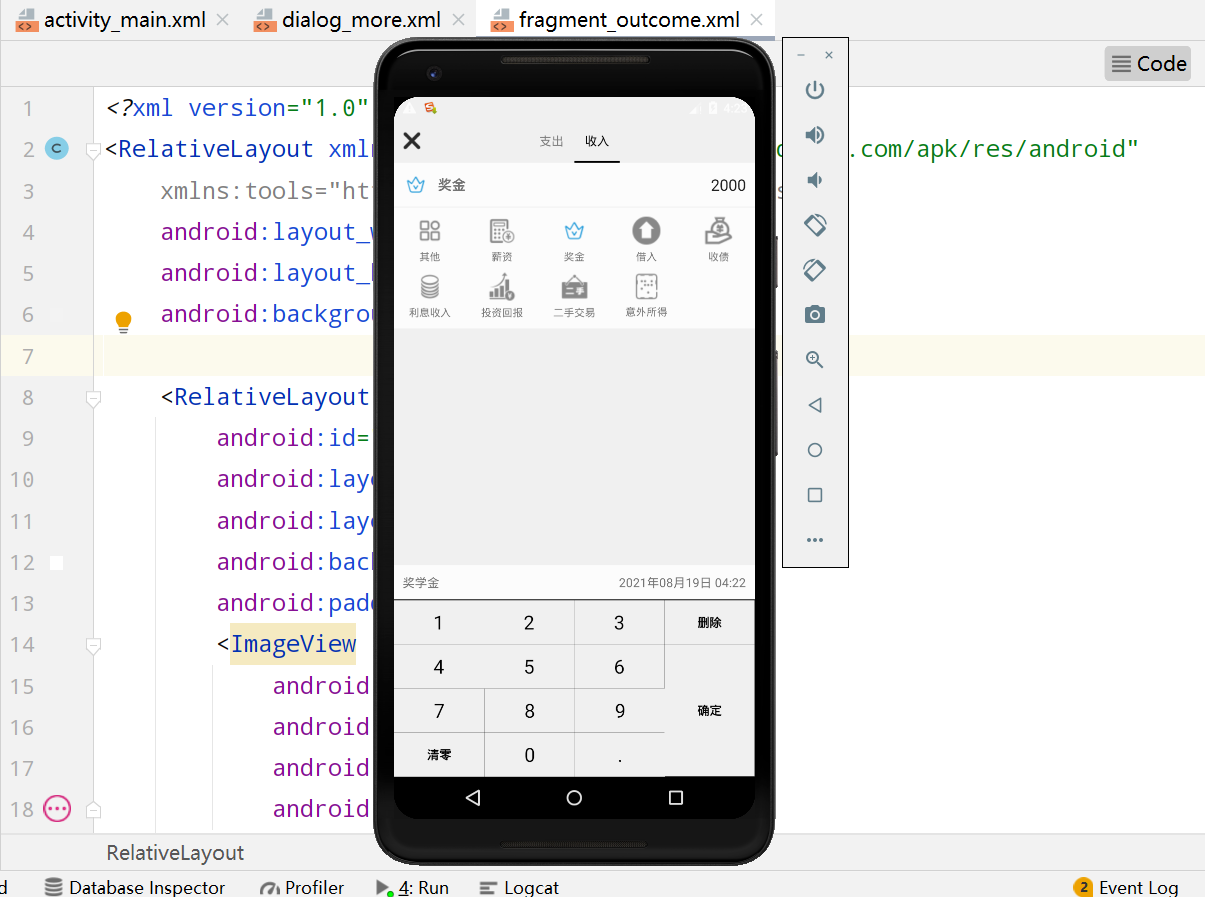Open the Logcat tool window
The height and width of the screenshot is (897, 1205).
click(519, 887)
